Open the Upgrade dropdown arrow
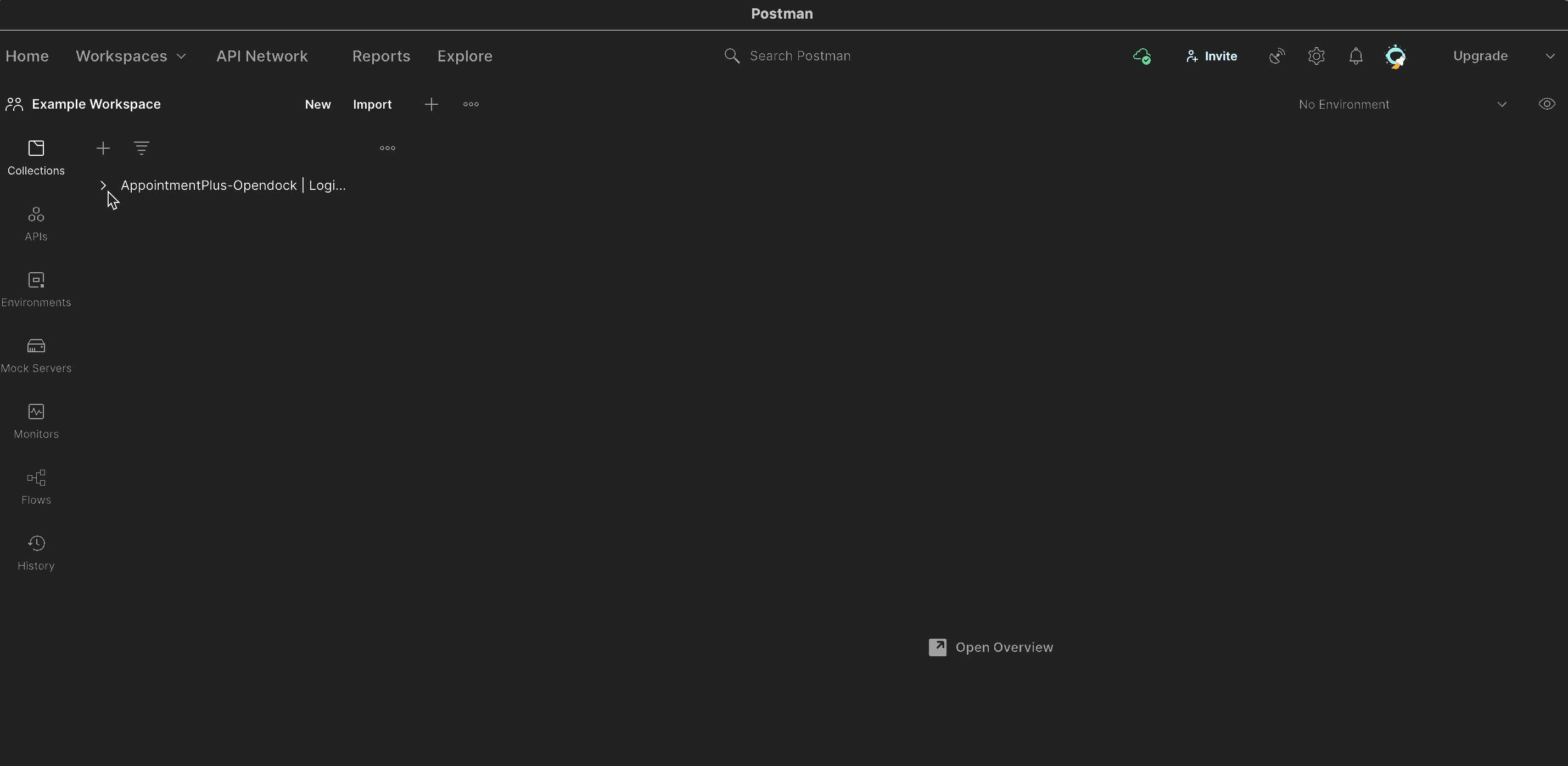Image resolution: width=1568 pixels, height=766 pixels. tap(1550, 56)
